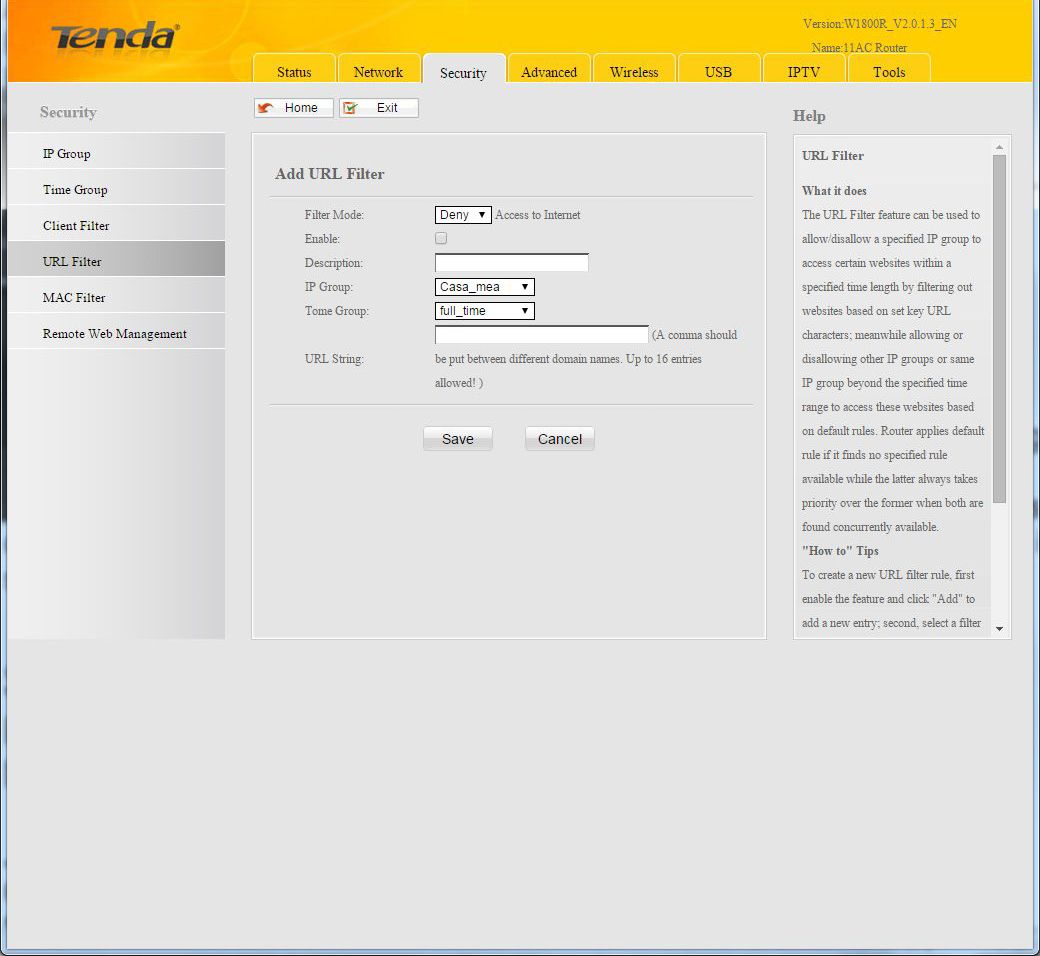Open the full_time time group dropdown
The height and width of the screenshot is (956, 1040).
[484, 311]
